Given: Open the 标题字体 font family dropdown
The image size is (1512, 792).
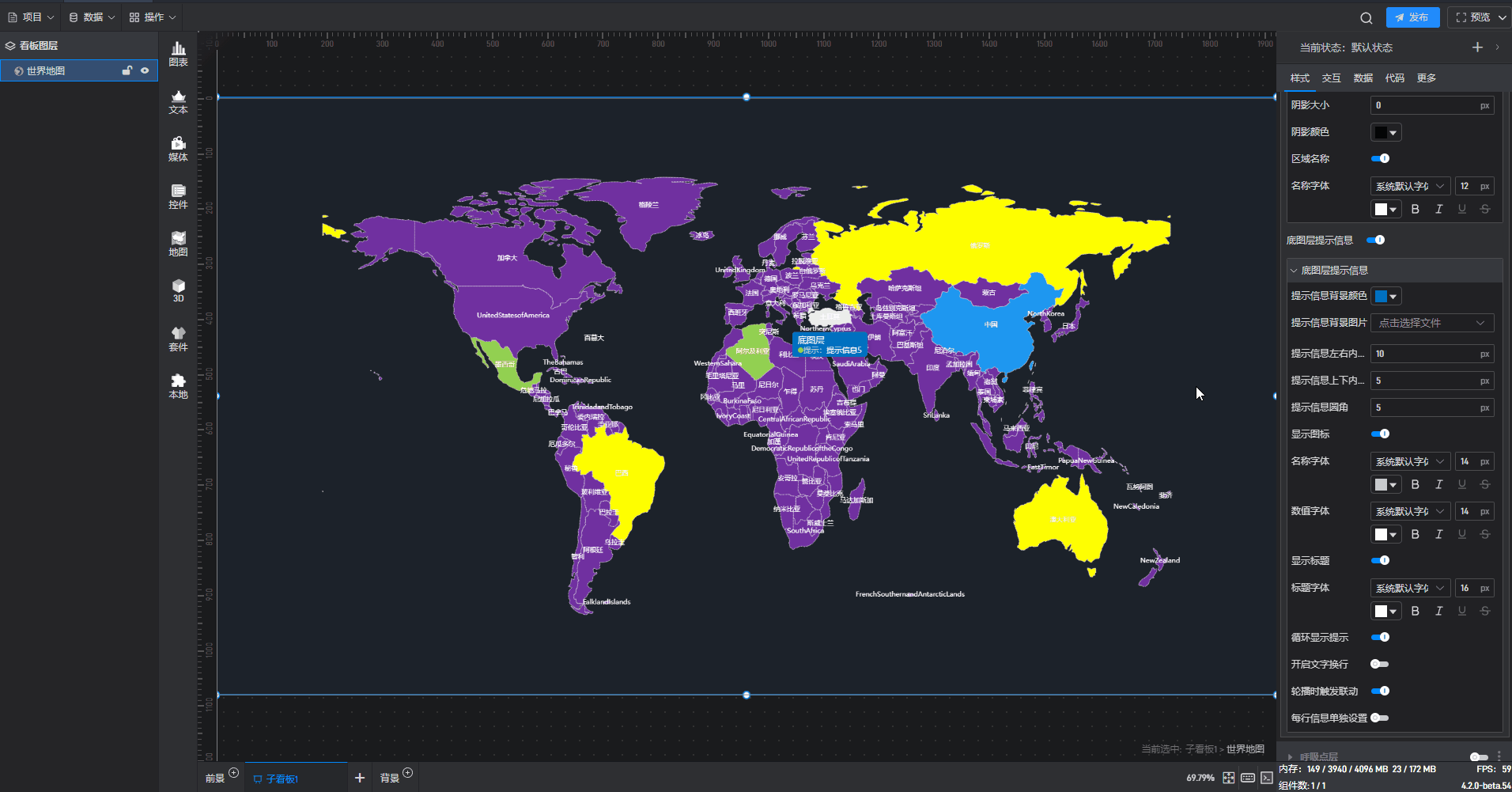Looking at the screenshot, I should 1409,588.
